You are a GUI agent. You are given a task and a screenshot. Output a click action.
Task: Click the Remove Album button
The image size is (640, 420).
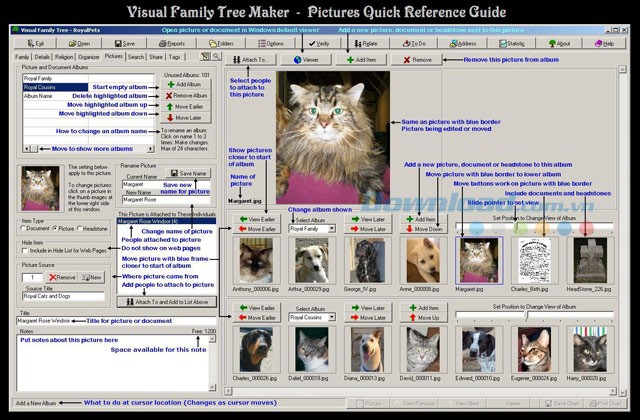[186, 96]
